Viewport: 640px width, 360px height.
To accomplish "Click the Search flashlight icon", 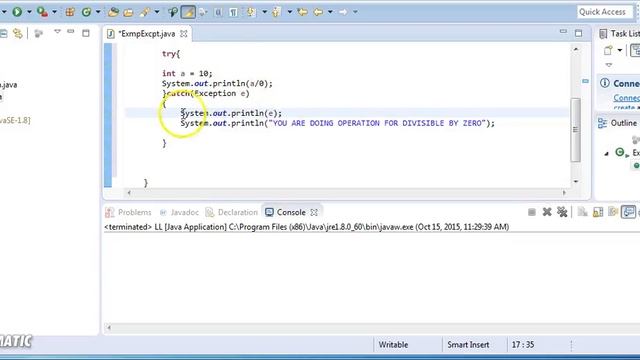I will point(144,12).
